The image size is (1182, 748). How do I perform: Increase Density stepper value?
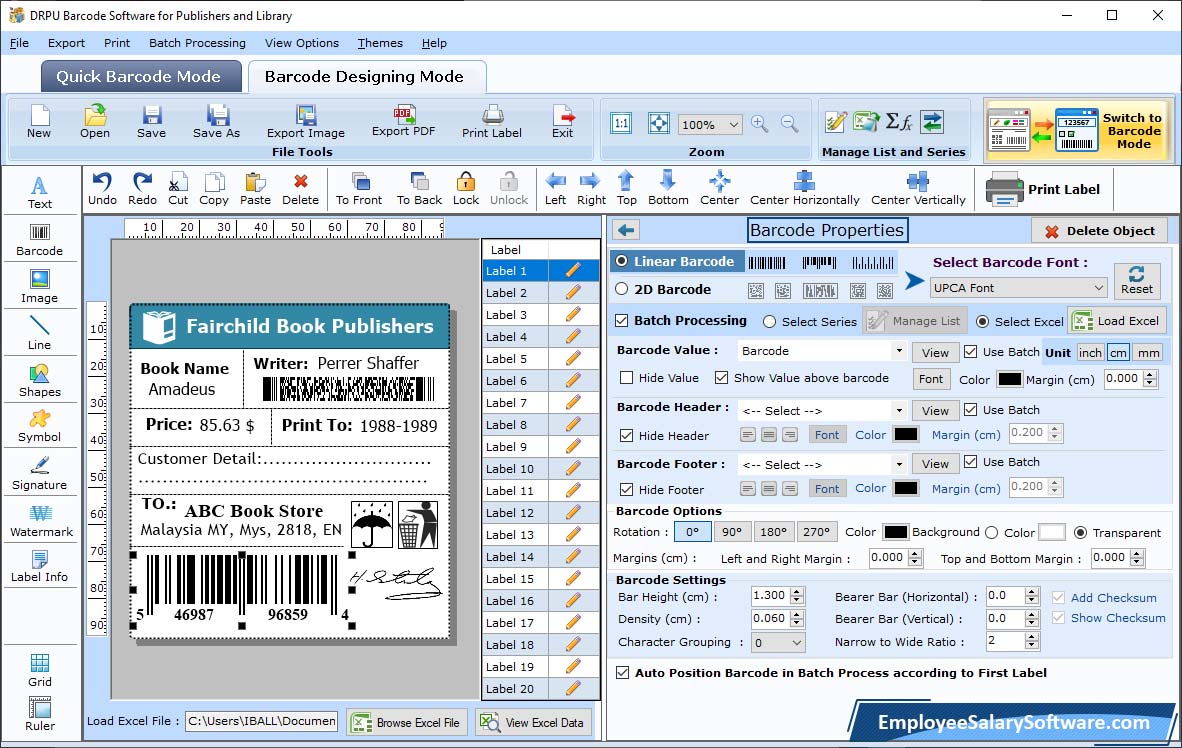point(798,614)
